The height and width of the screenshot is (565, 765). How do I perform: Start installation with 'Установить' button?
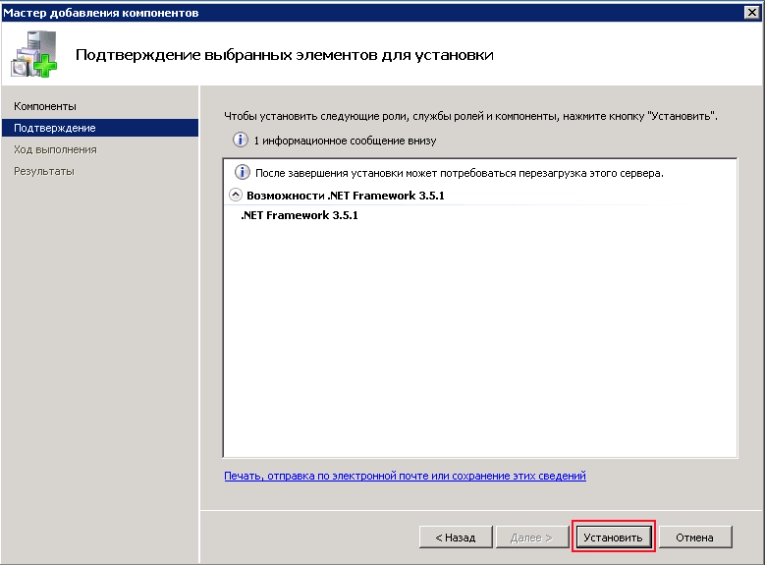pyautogui.click(x=613, y=537)
